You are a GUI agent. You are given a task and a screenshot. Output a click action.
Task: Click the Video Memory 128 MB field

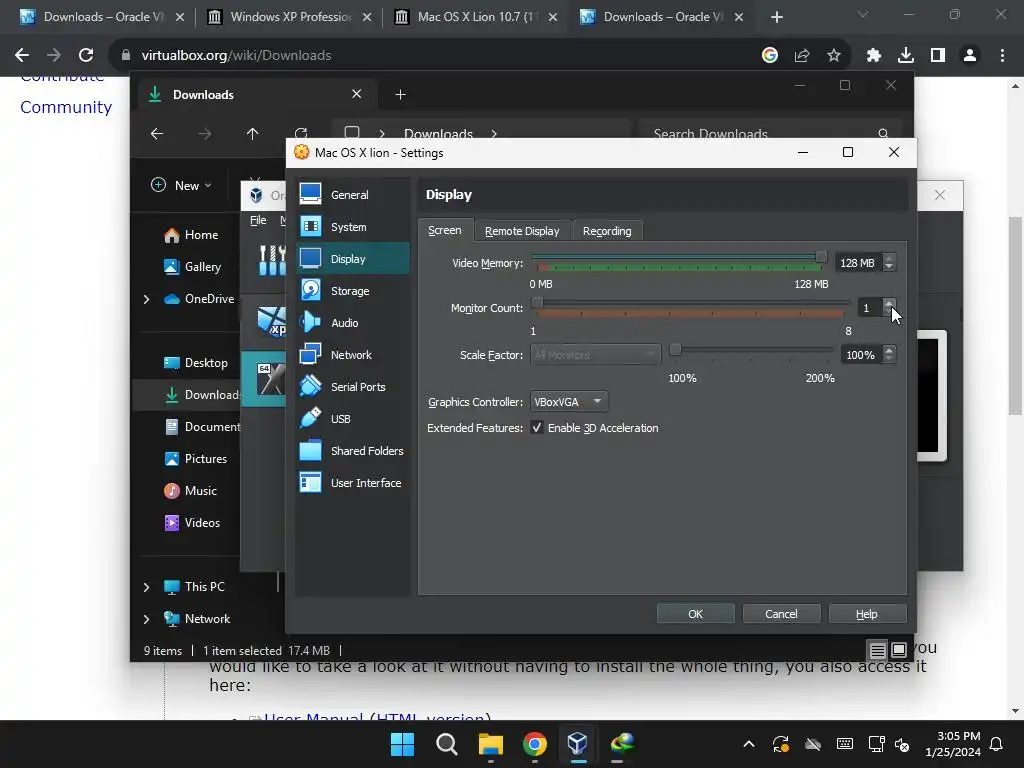[859, 263]
